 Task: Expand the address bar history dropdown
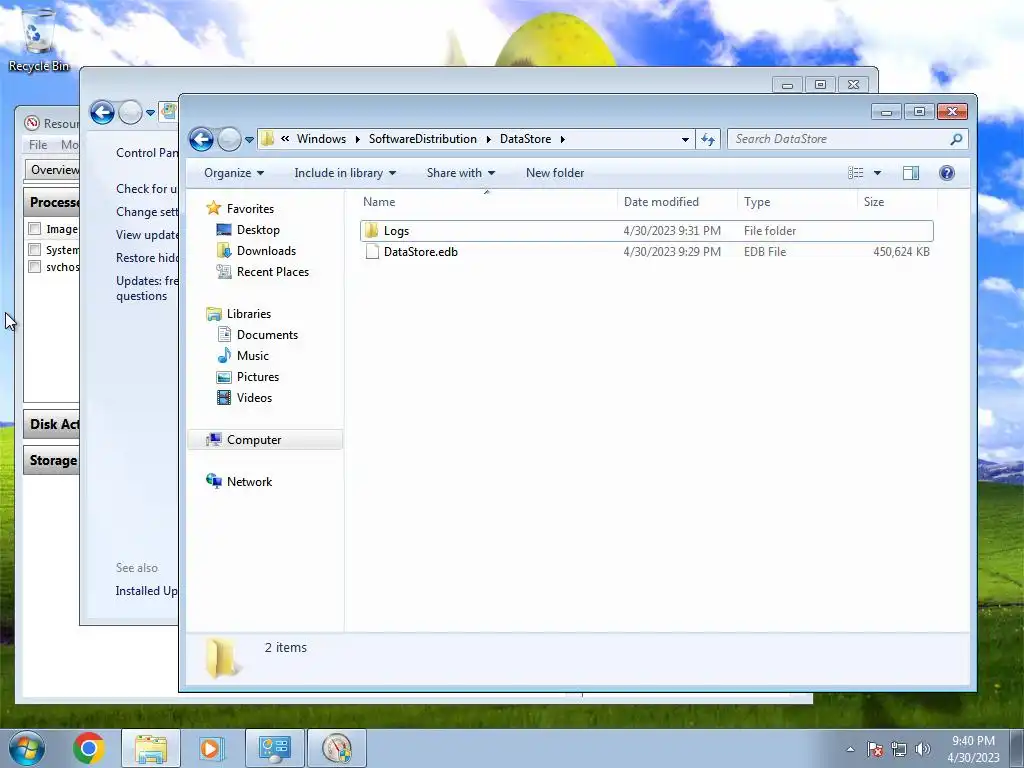point(685,139)
